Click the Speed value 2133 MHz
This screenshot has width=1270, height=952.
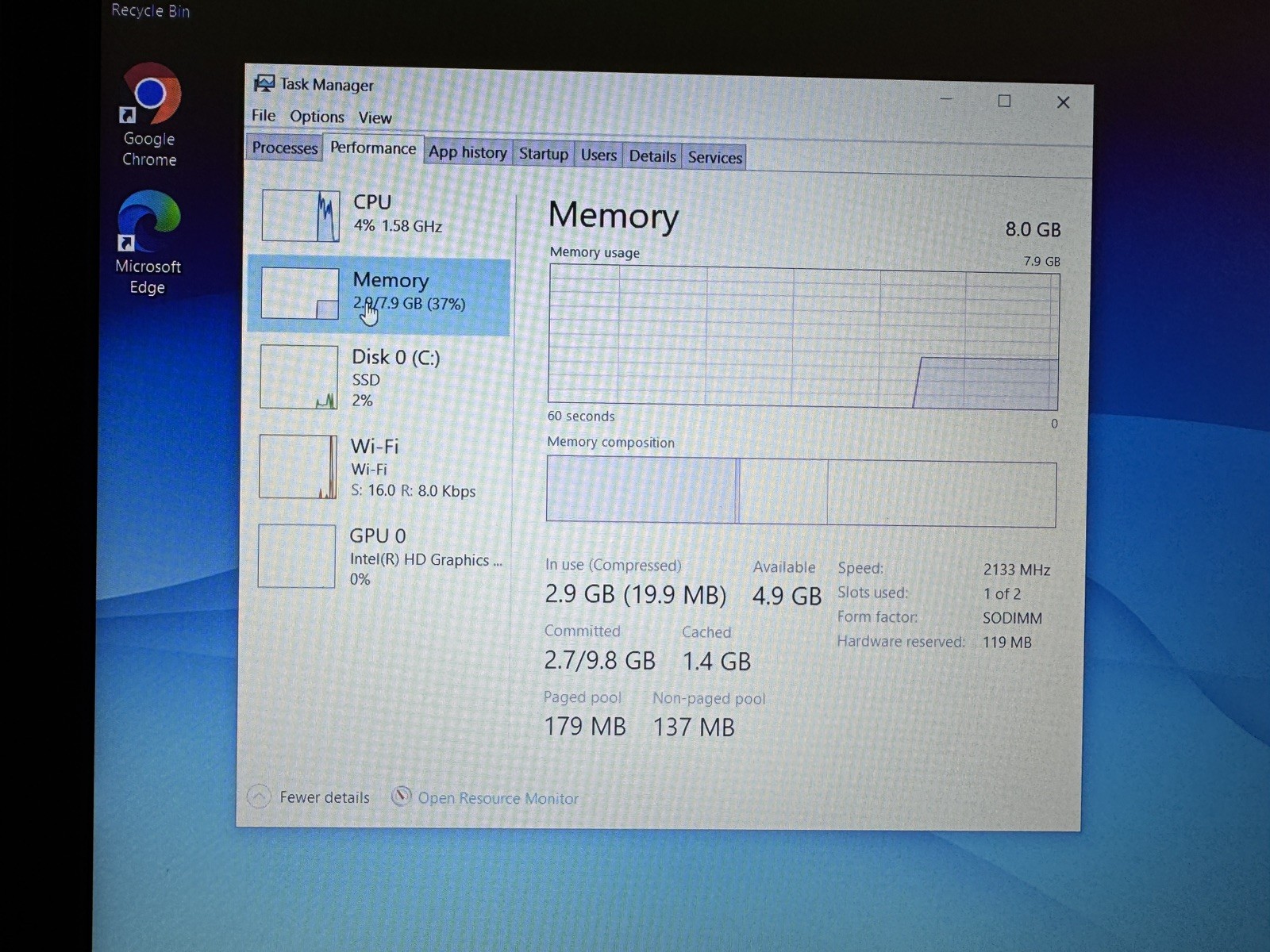pos(1017,570)
